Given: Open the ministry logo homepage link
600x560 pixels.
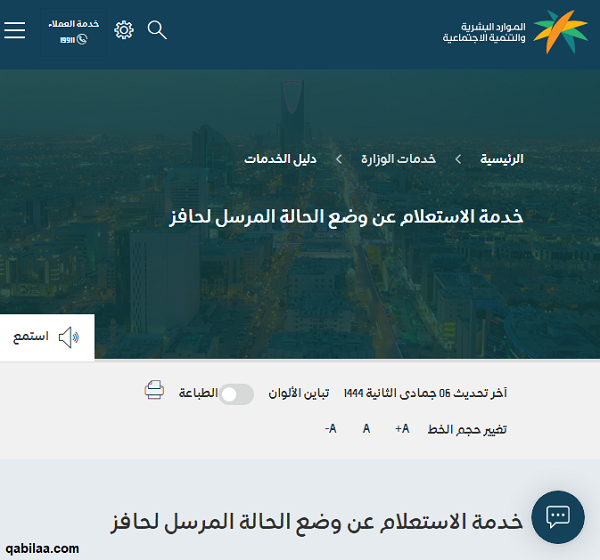Looking at the screenshot, I should click(x=515, y=32).
